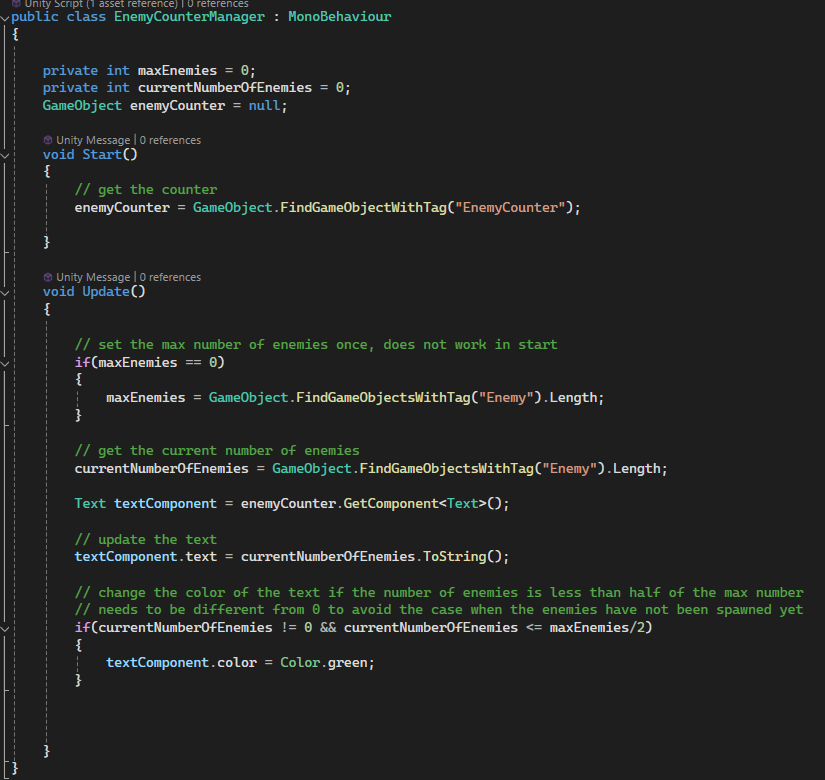Collapse the if(maxEnemies == 0) block chevron

pyautogui.click(x=5, y=364)
